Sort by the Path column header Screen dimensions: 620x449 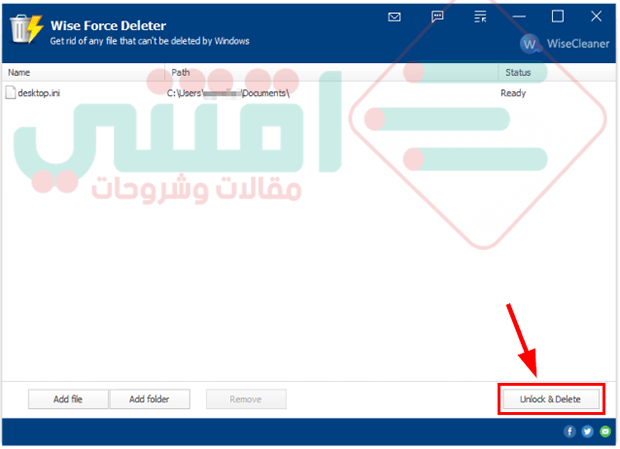331,72
